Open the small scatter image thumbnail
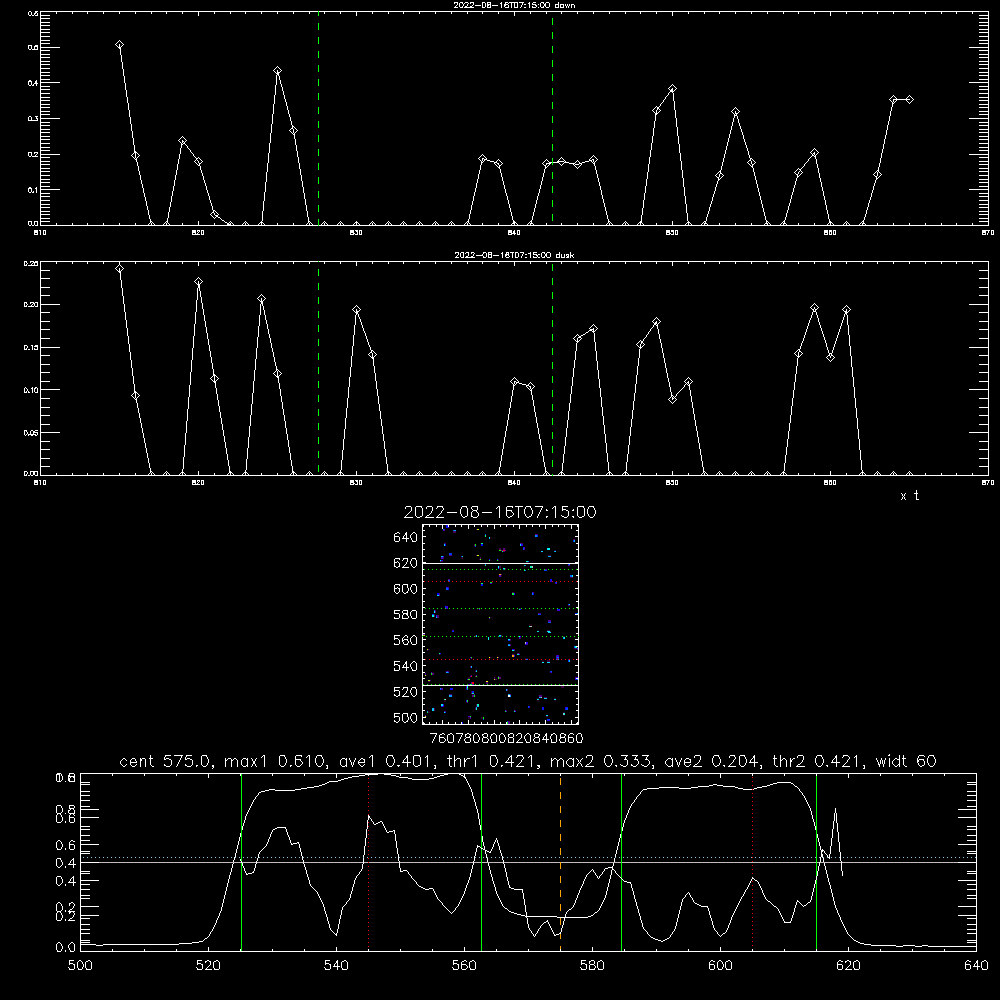Screen dimensions: 1000x1000 [500, 624]
